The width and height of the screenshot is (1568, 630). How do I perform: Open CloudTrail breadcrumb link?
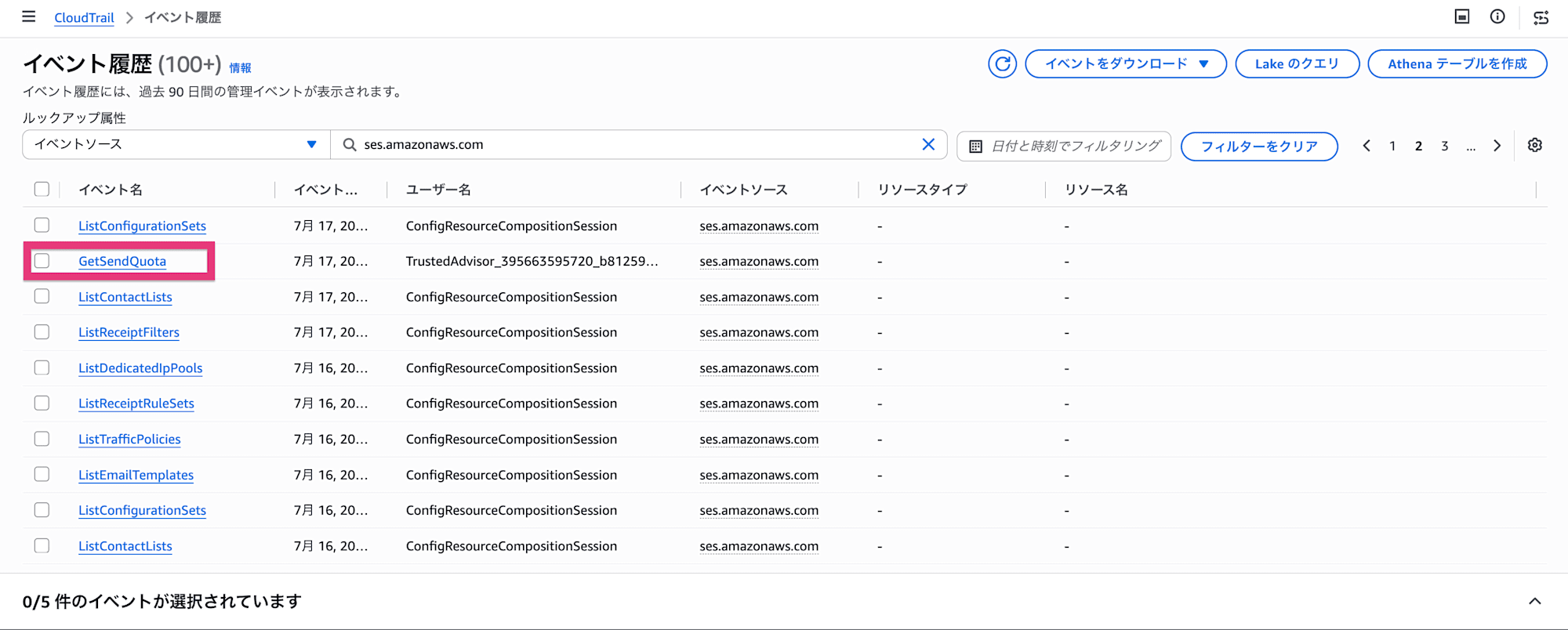pos(84,17)
